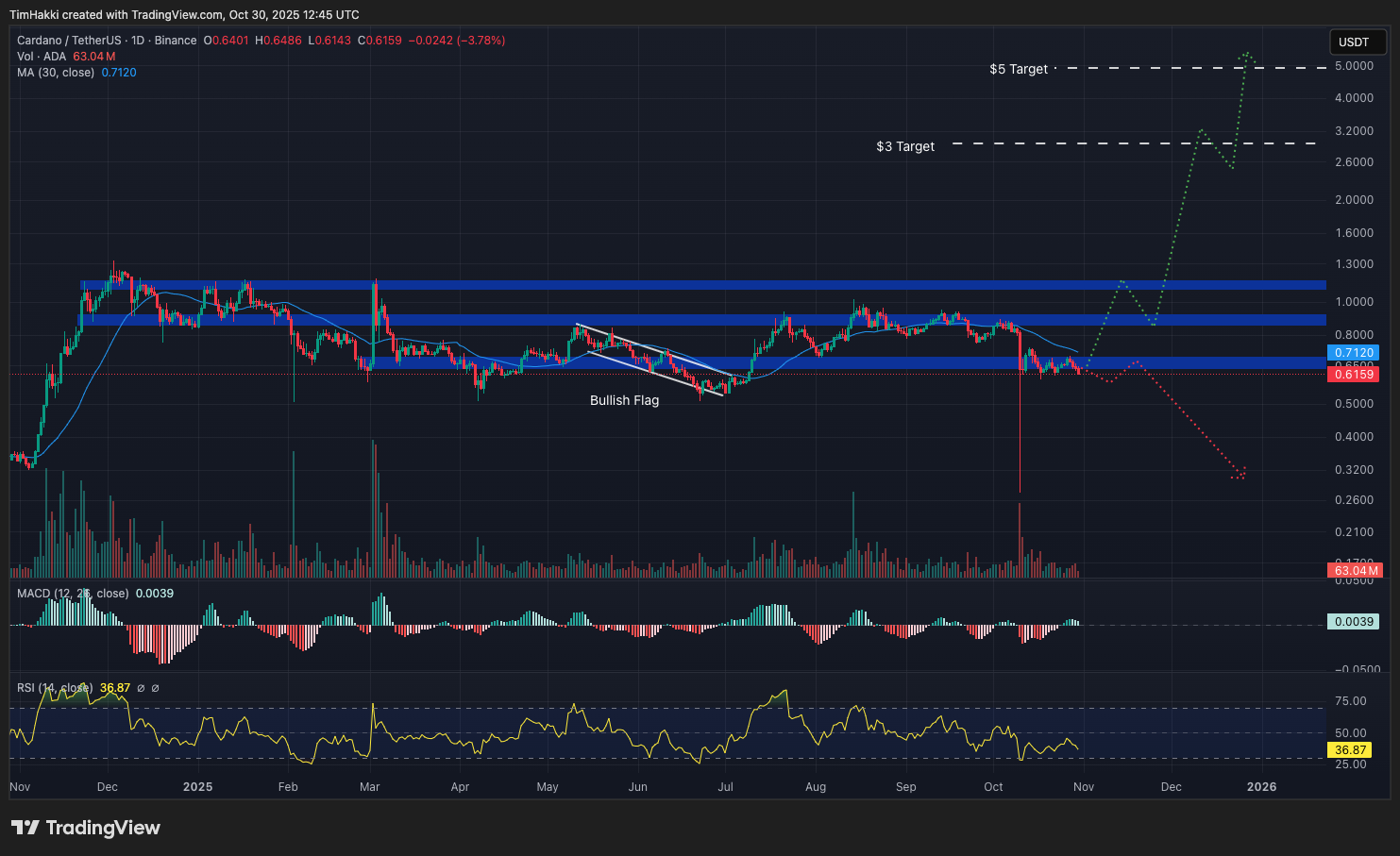Click the 2026 marker on the time axis
Screen dimensions: 1400x856
[x=1261, y=786]
